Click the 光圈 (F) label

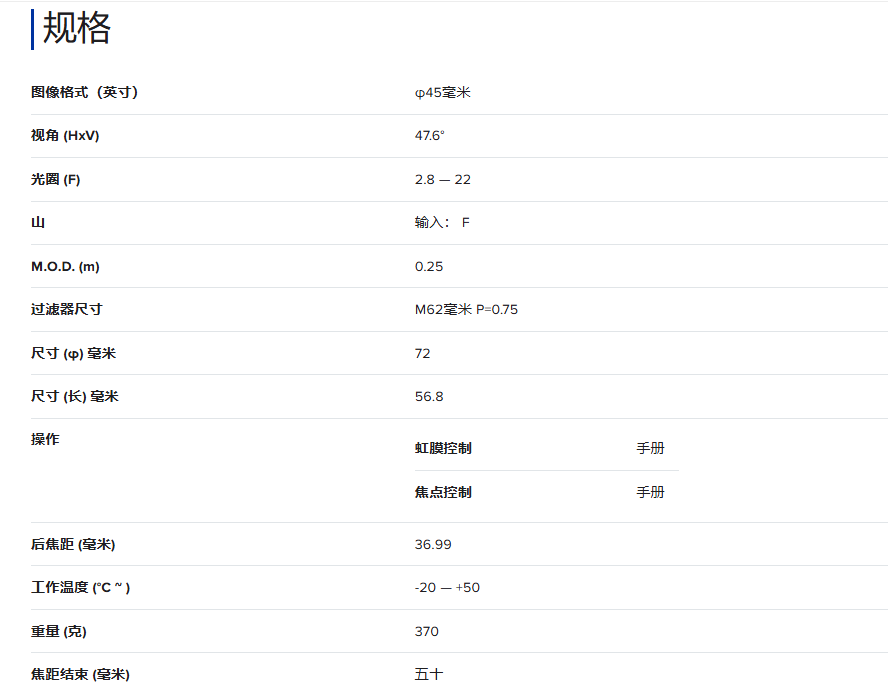(55, 179)
